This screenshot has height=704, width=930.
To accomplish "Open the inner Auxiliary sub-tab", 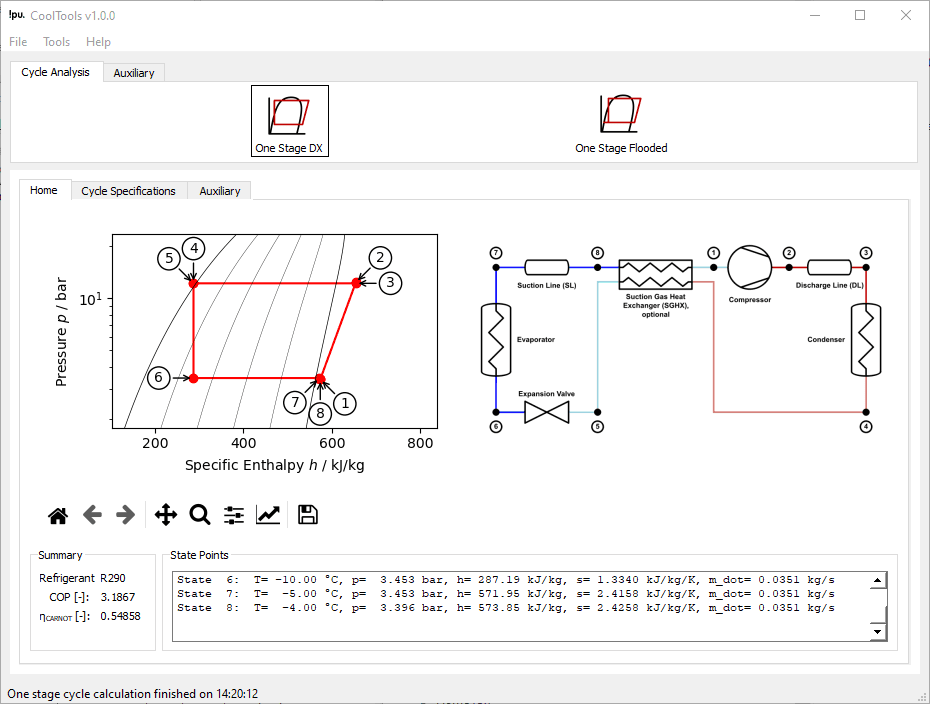I will 220,191.
